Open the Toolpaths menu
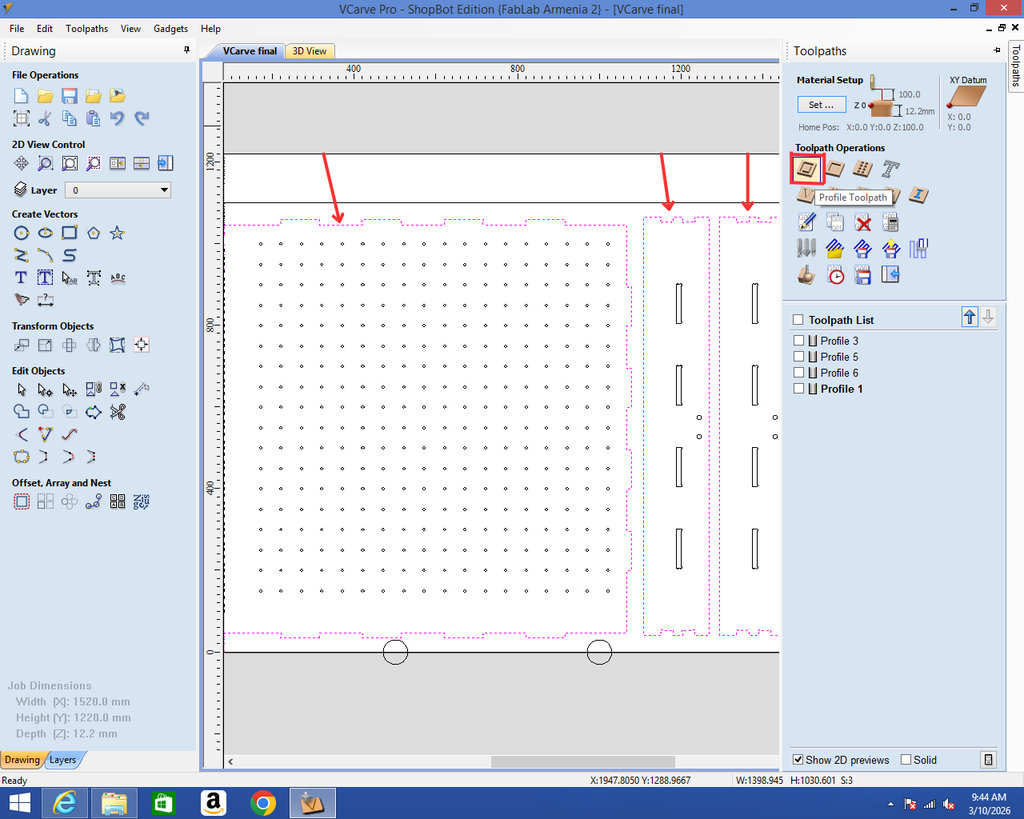 (x=87, y=29)
